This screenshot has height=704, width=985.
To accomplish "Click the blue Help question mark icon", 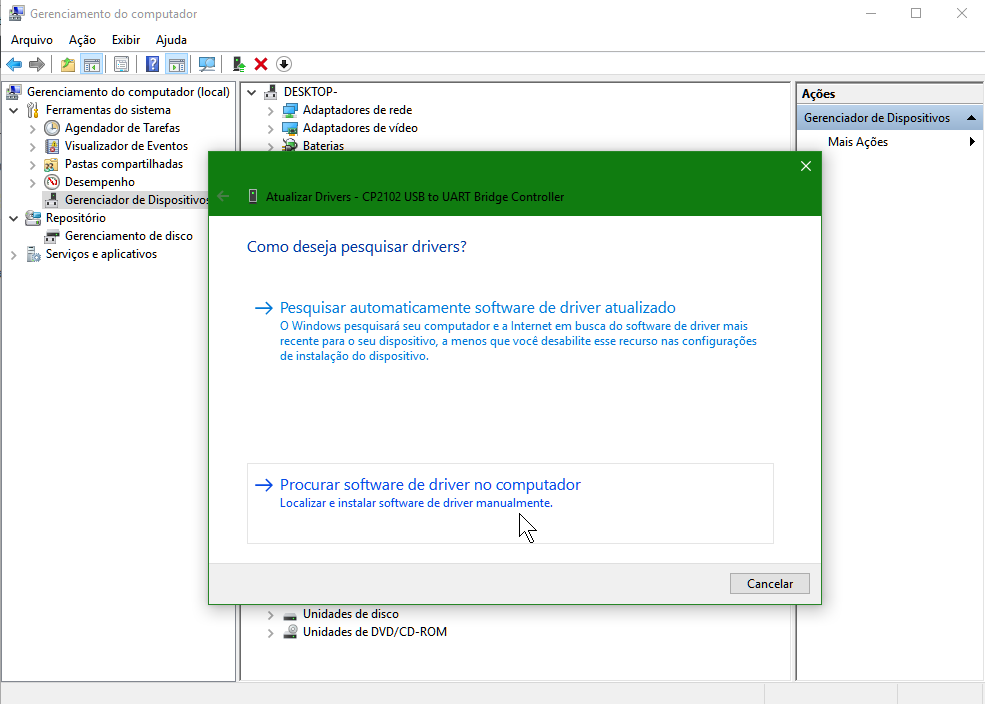I will click(x=152, y=64).
